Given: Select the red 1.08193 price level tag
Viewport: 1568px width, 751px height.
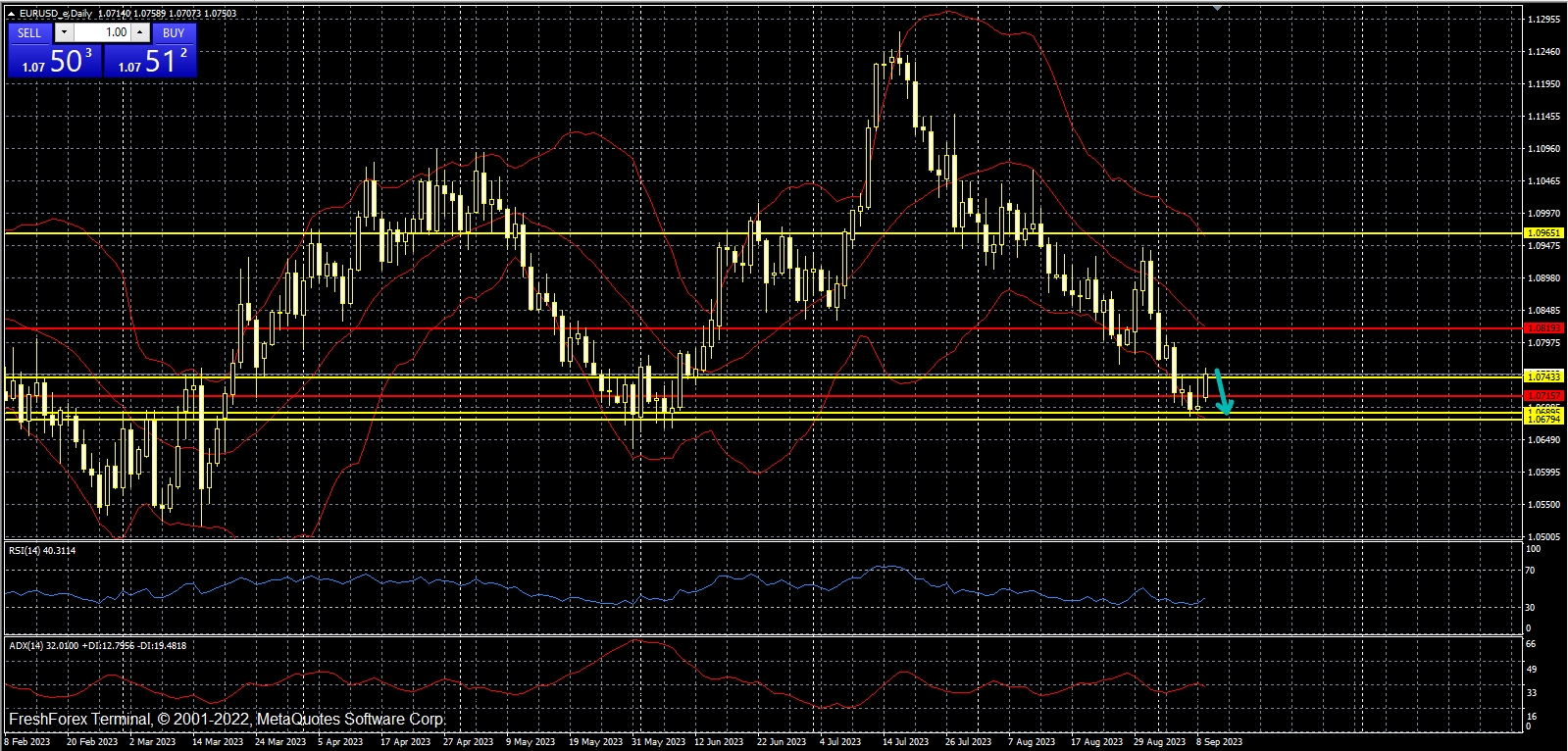Looking at the screenshot, I should click(1543, 328).
